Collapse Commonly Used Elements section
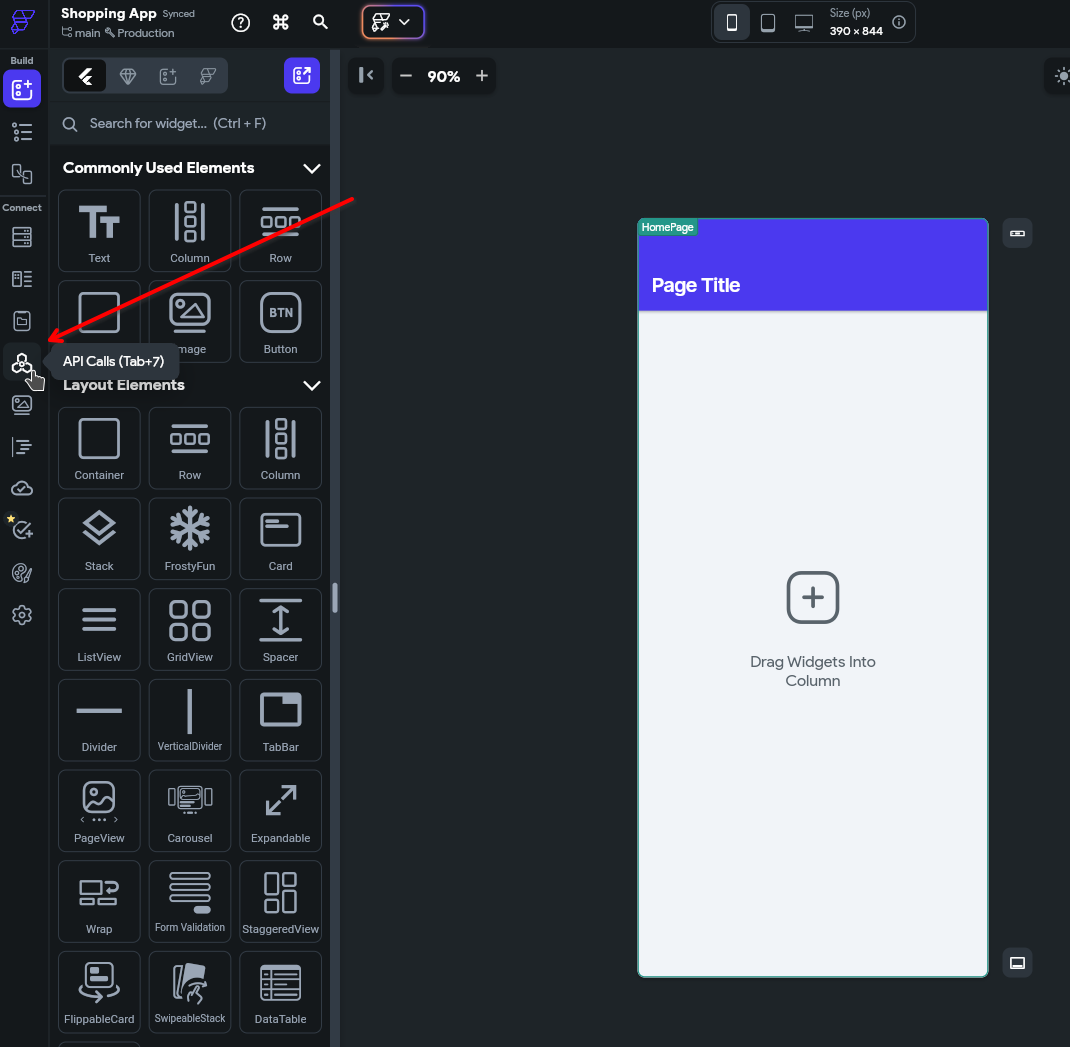1070x1047 pixels. point(312,169)
